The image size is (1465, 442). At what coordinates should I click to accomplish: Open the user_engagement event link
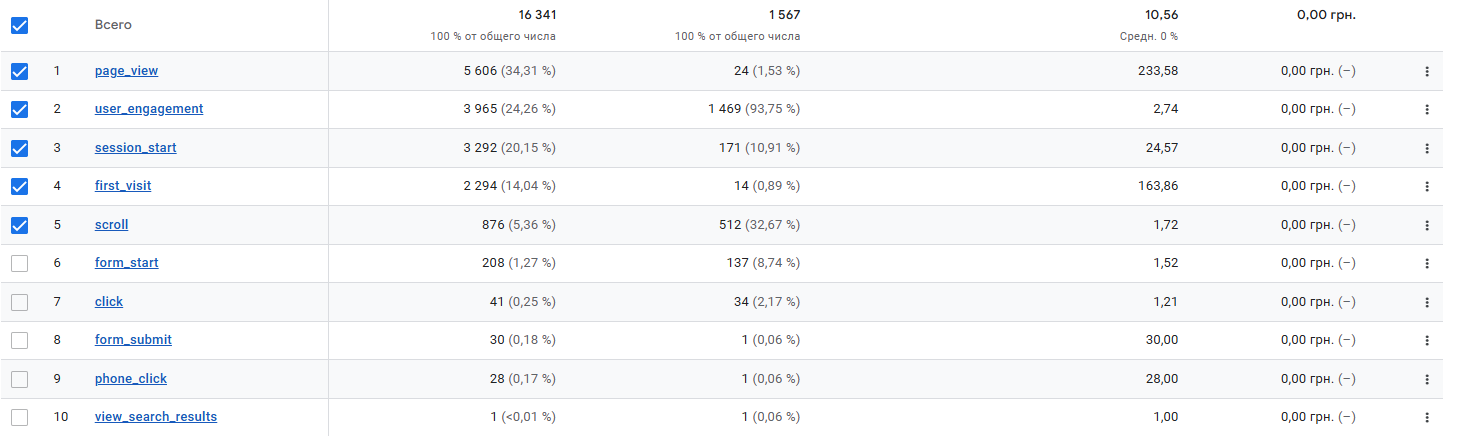(149, 109)
